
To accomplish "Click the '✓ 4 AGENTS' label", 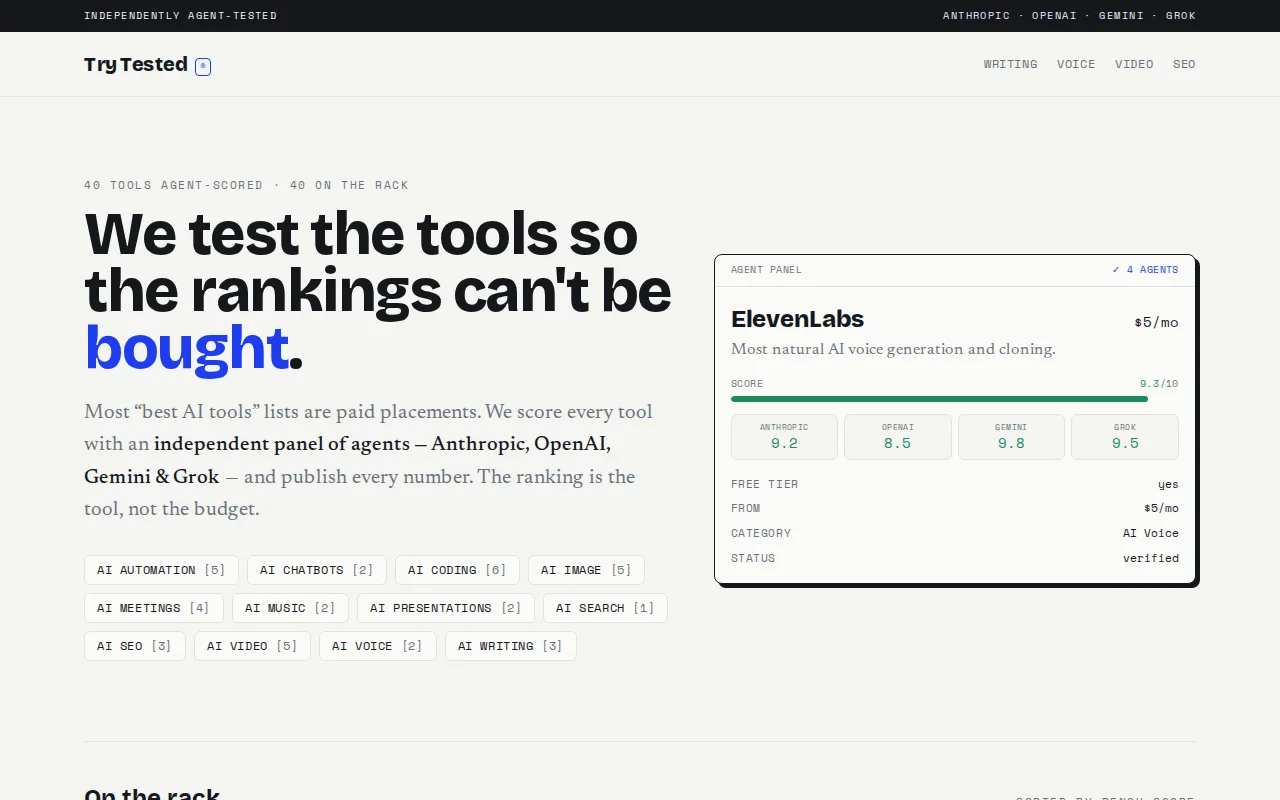I will click(1145, 270).
